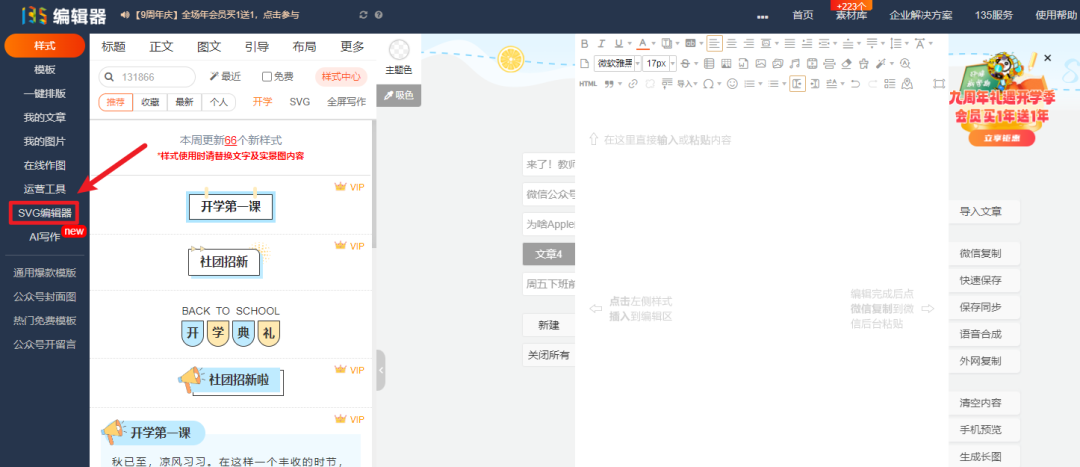Insert an emoji with the smiley icon
The width and height of the screenshot is (1080, 467).
(732, 83)
